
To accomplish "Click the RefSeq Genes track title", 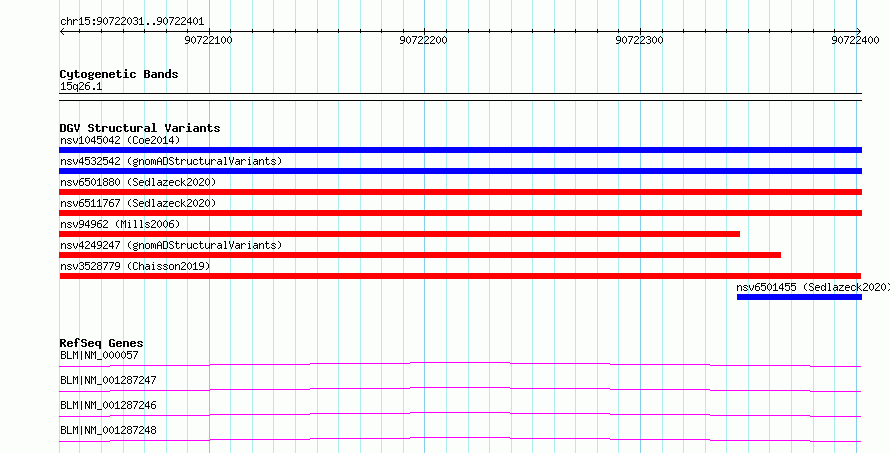I will [x=101, y=343].
